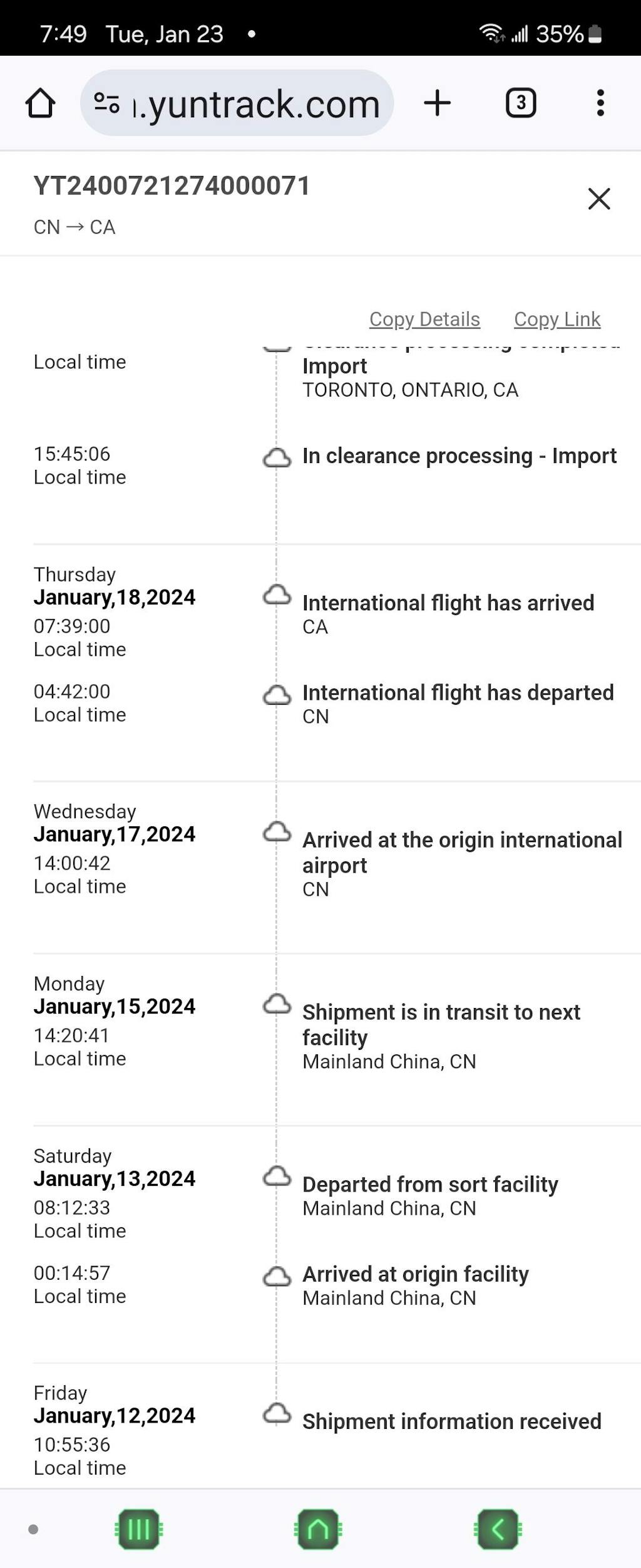Click the Copy Link link
The height and width of the screenshot is (1568, 641).
[557, 319]
